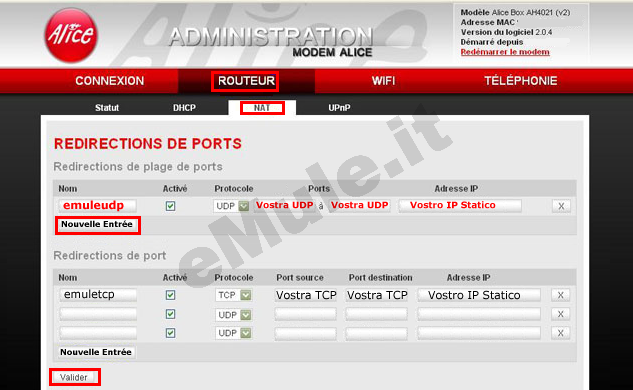Remove second port redirection row with X
Screen dimensions: 633x390
click(560, 314)
